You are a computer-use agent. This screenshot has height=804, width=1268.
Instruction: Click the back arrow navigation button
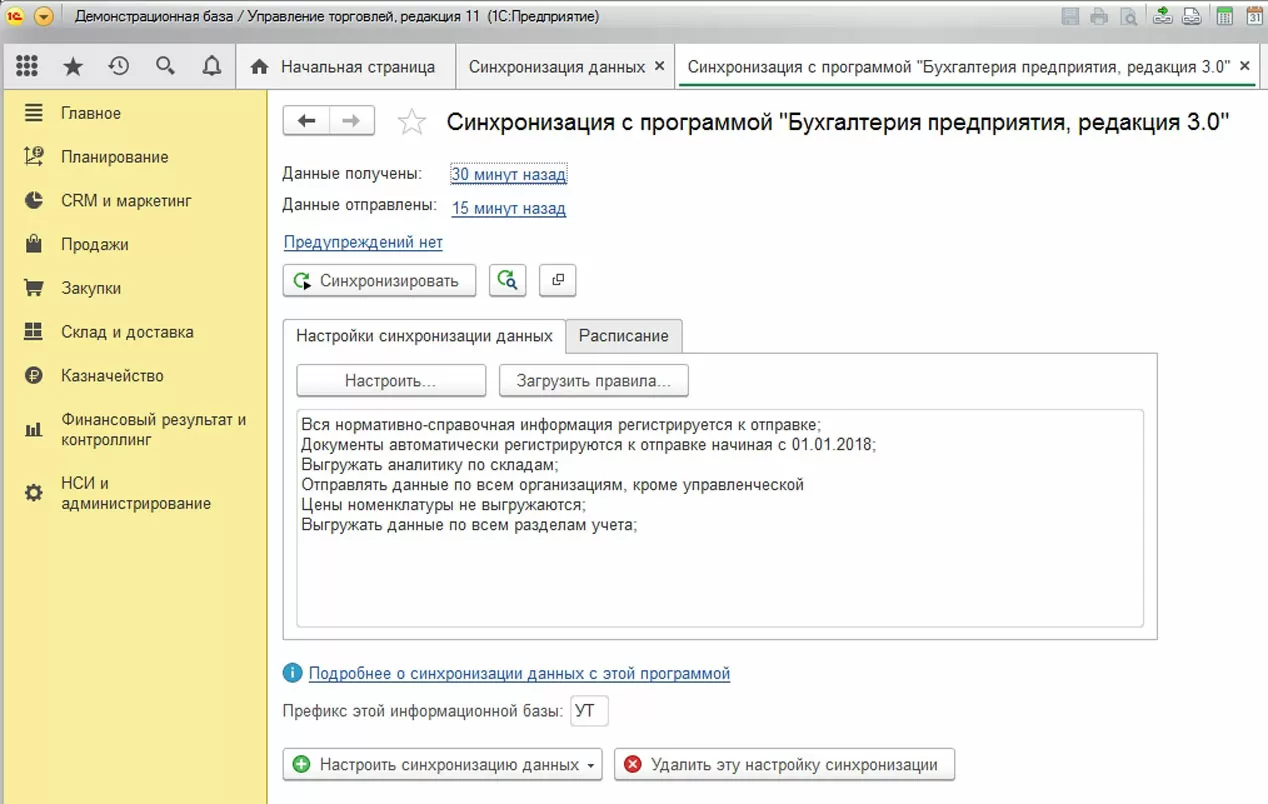point(307,121)
